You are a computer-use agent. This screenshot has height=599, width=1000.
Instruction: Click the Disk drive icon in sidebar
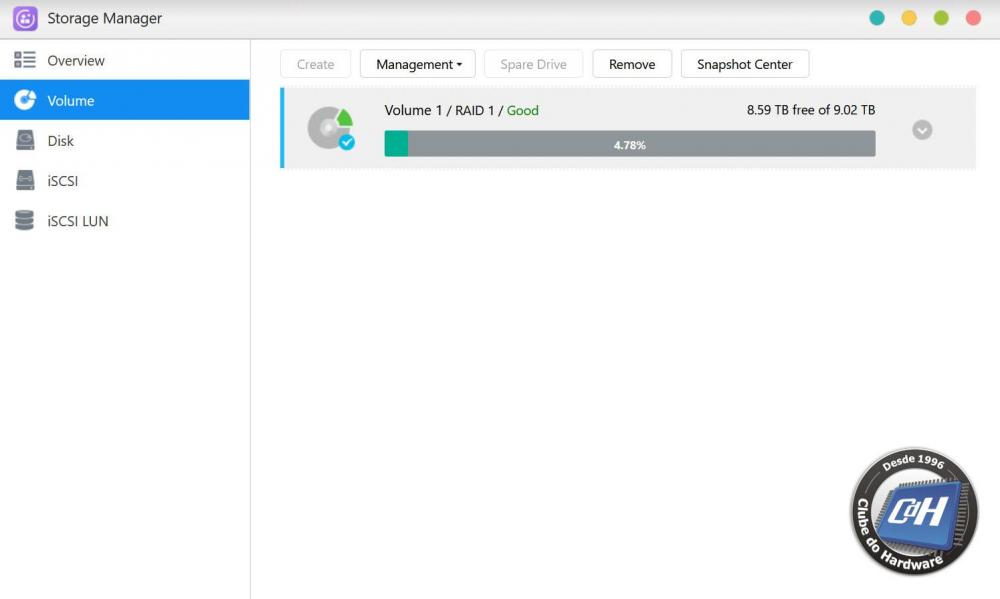coord(25,141)
